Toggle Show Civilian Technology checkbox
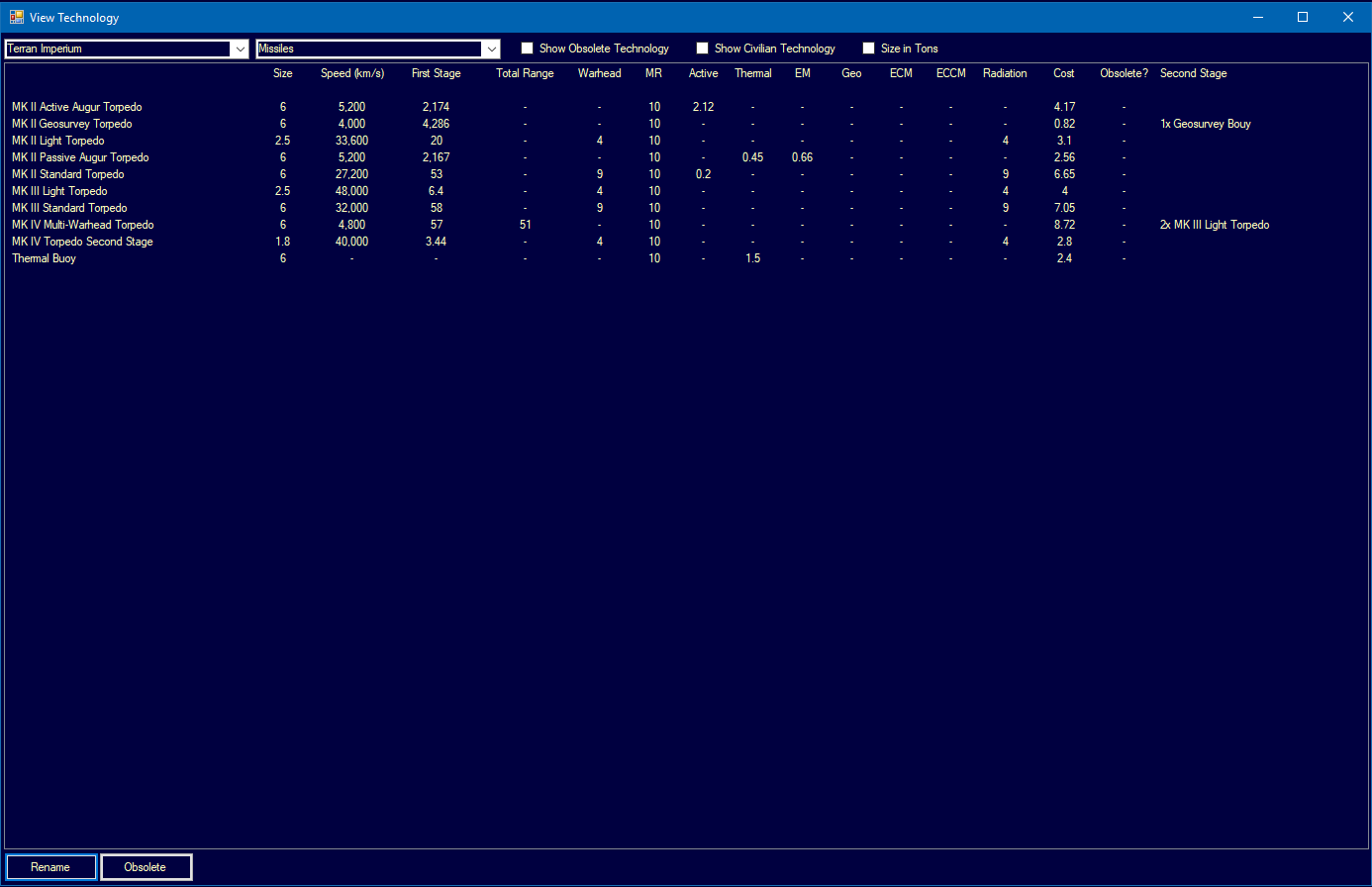Viewport: 1372px width, 887px height. 703,49
